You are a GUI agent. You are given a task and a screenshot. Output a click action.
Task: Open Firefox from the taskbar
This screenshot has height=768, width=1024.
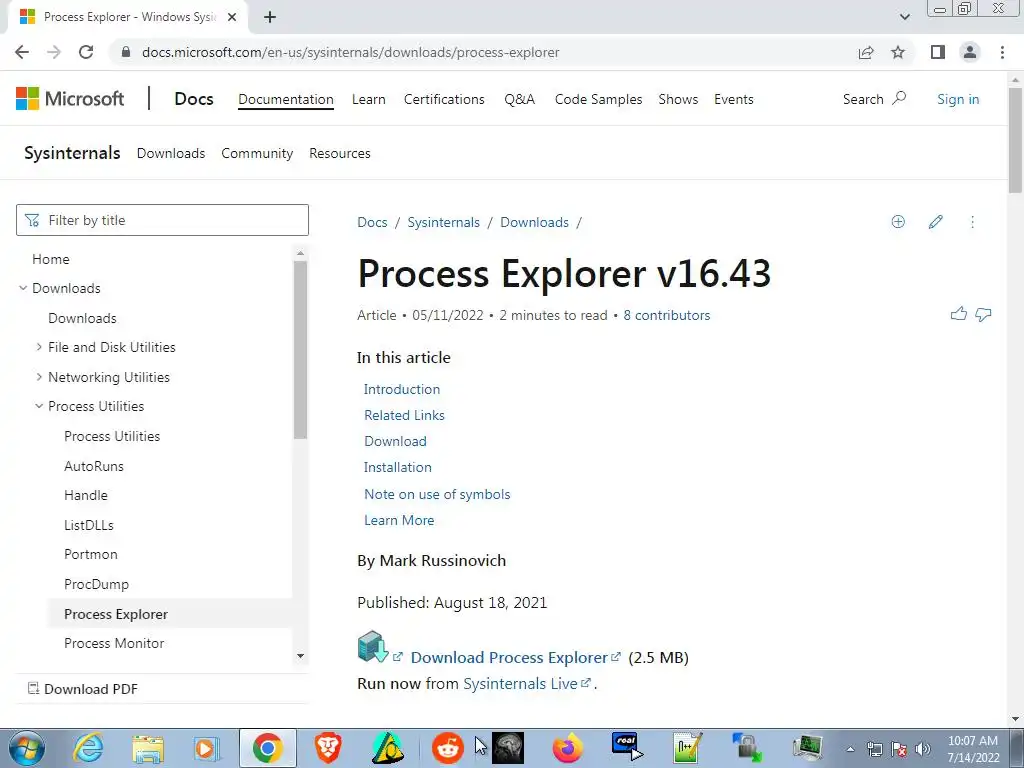coord(567,748)
